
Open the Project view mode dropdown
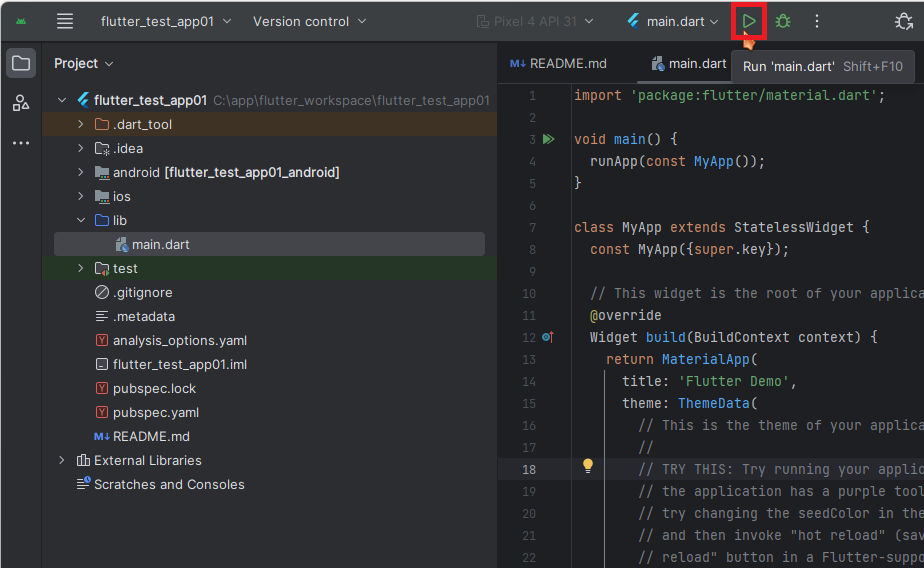pos(83,63)
